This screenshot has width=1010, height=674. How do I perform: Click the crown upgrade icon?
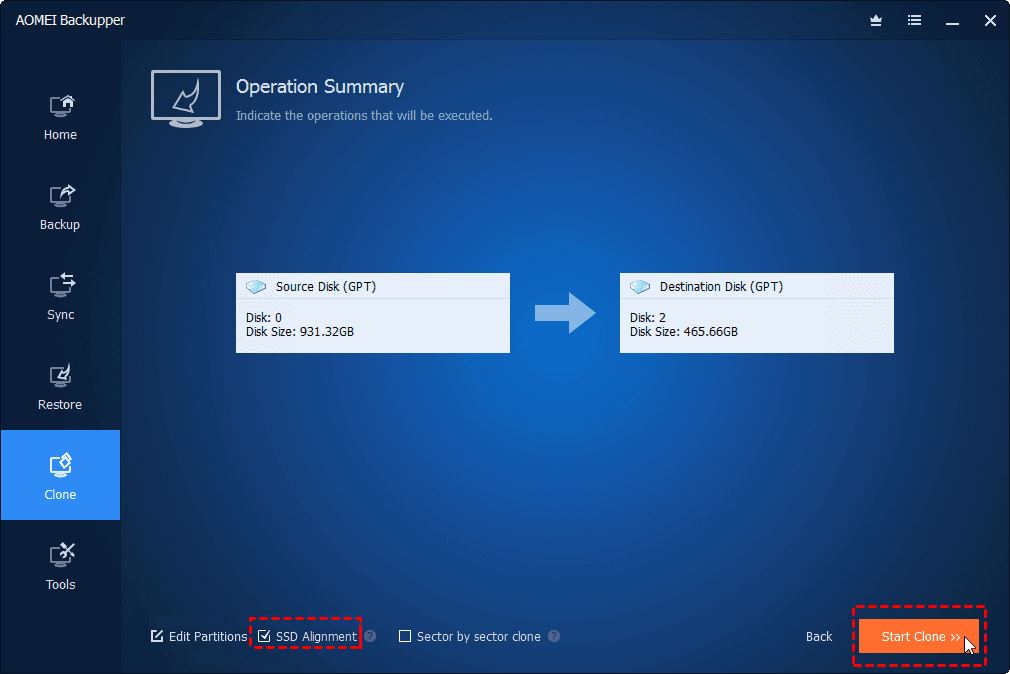click(x=876, y=20)
